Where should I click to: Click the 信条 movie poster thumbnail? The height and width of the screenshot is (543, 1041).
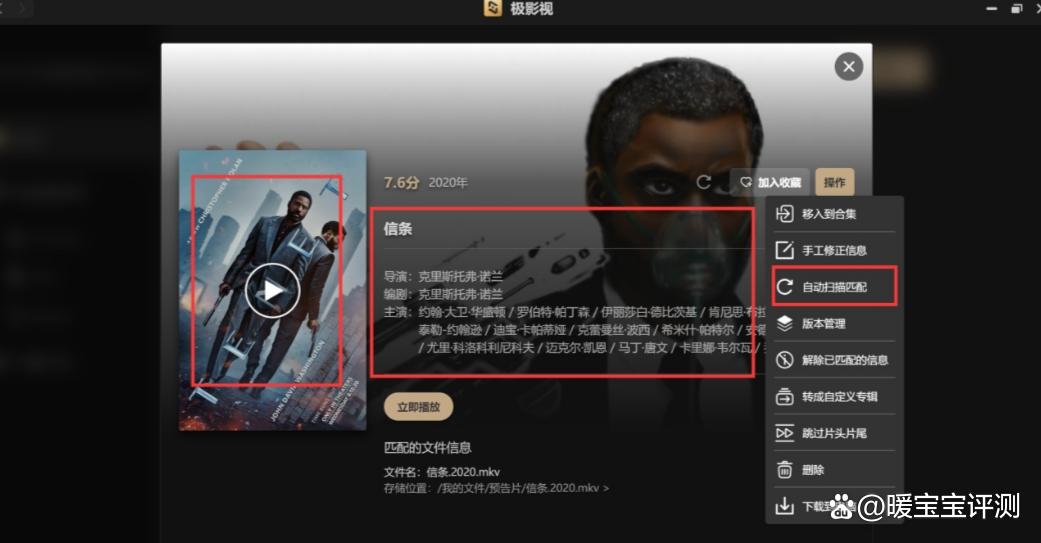(x=272, y=290)
